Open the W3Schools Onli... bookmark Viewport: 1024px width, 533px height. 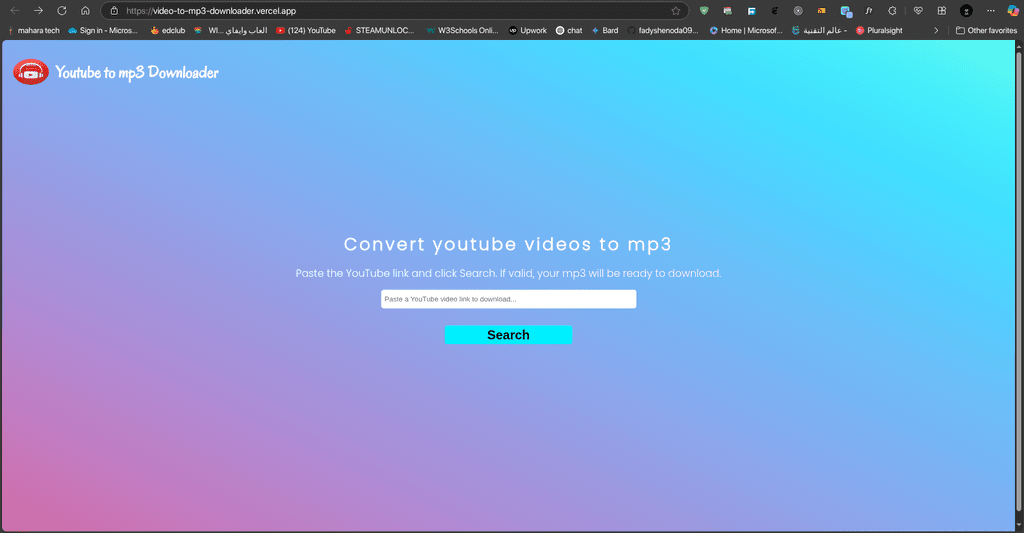point(462,30)
